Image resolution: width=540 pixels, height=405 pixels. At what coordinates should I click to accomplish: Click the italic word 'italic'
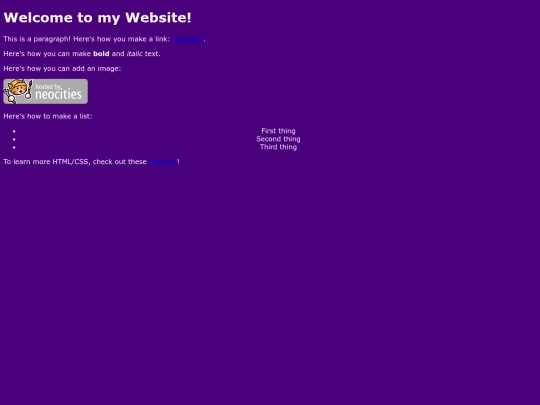134,54
